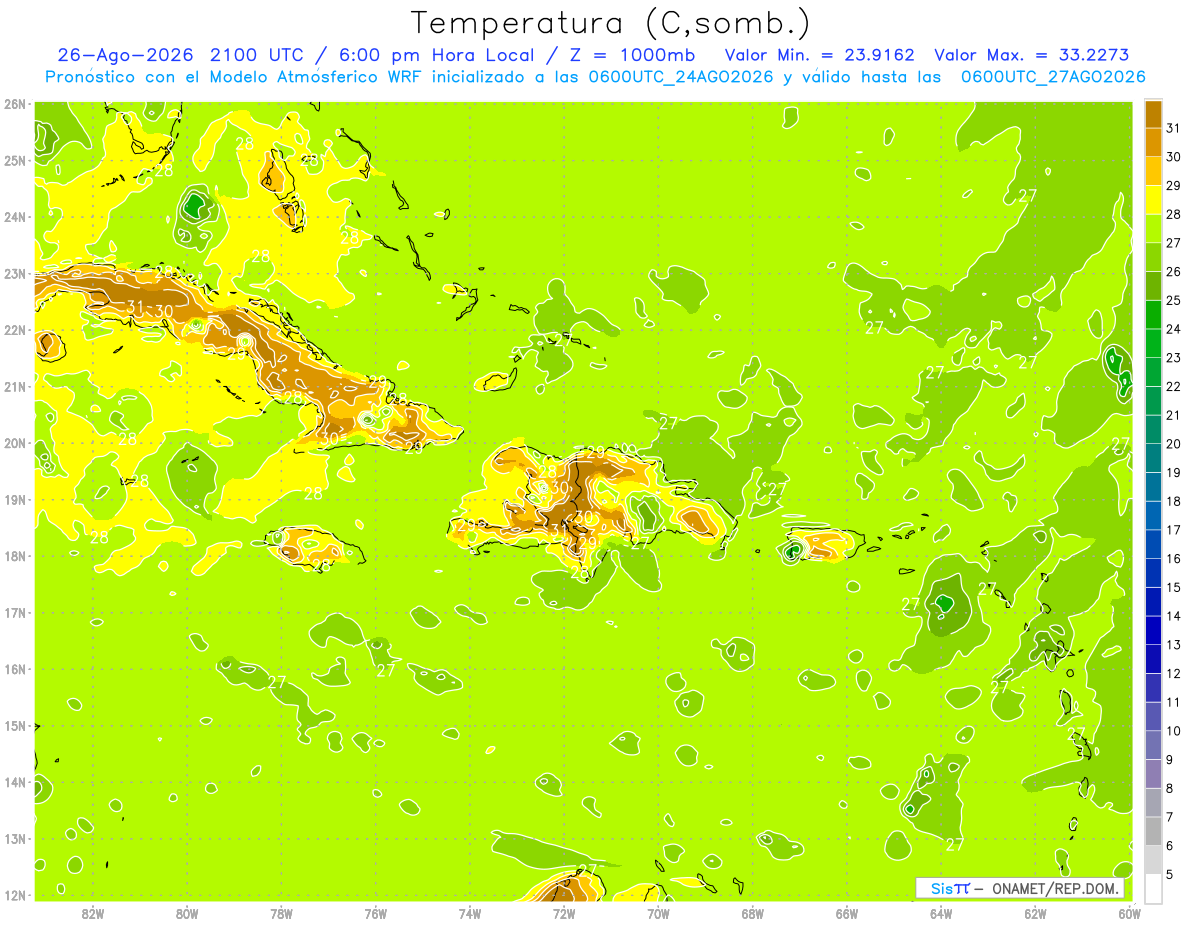Screen dimensions: 1200x927
Task: Click the title "Temperatura (C,somb.)"
Action: (610, 23)
